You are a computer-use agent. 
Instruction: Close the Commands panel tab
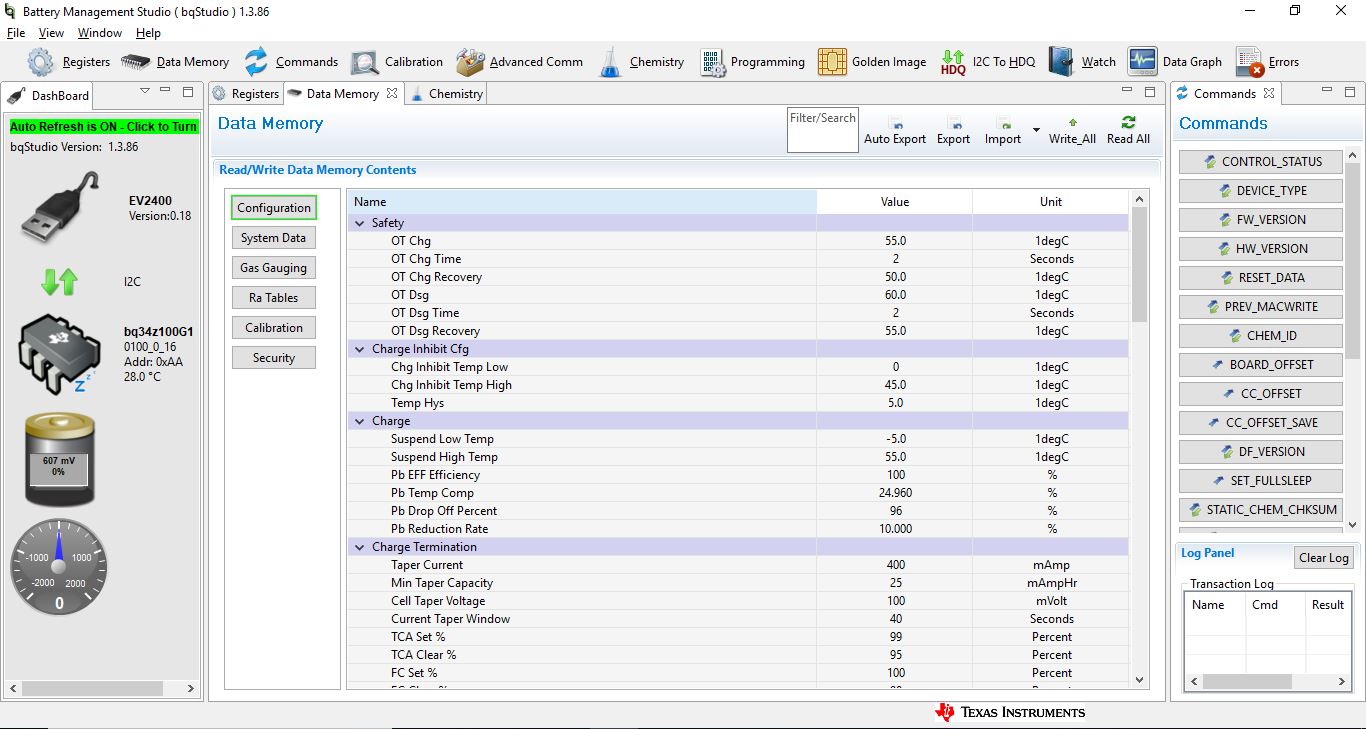[1269, 93]
